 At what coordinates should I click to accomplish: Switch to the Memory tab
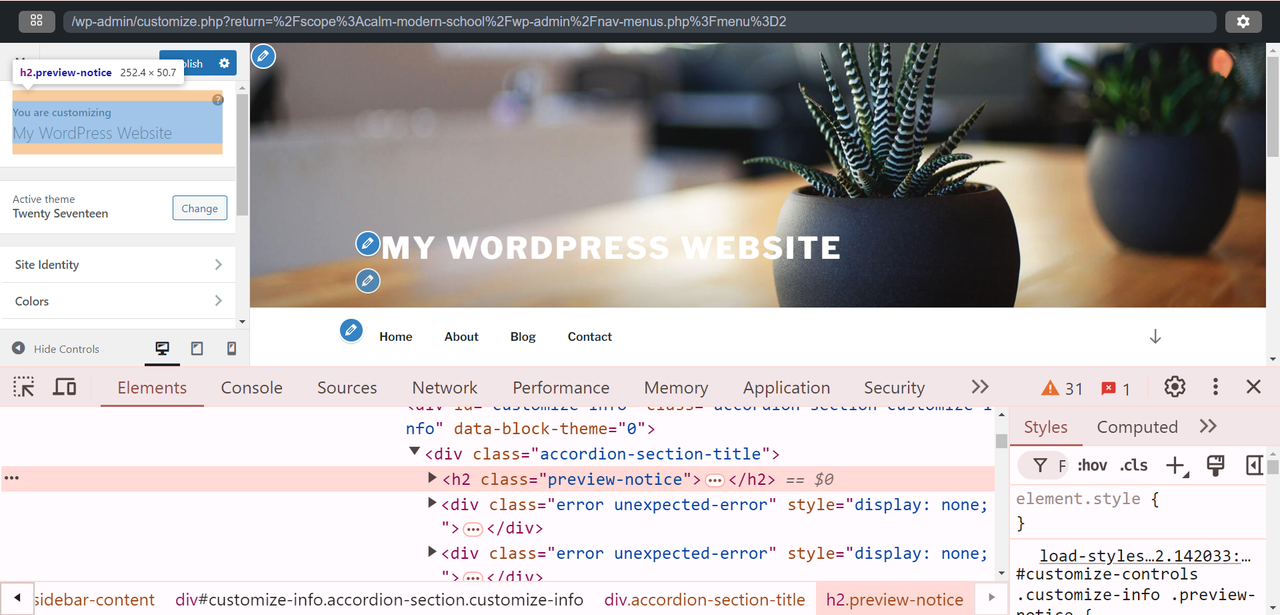tap(676, 388)
